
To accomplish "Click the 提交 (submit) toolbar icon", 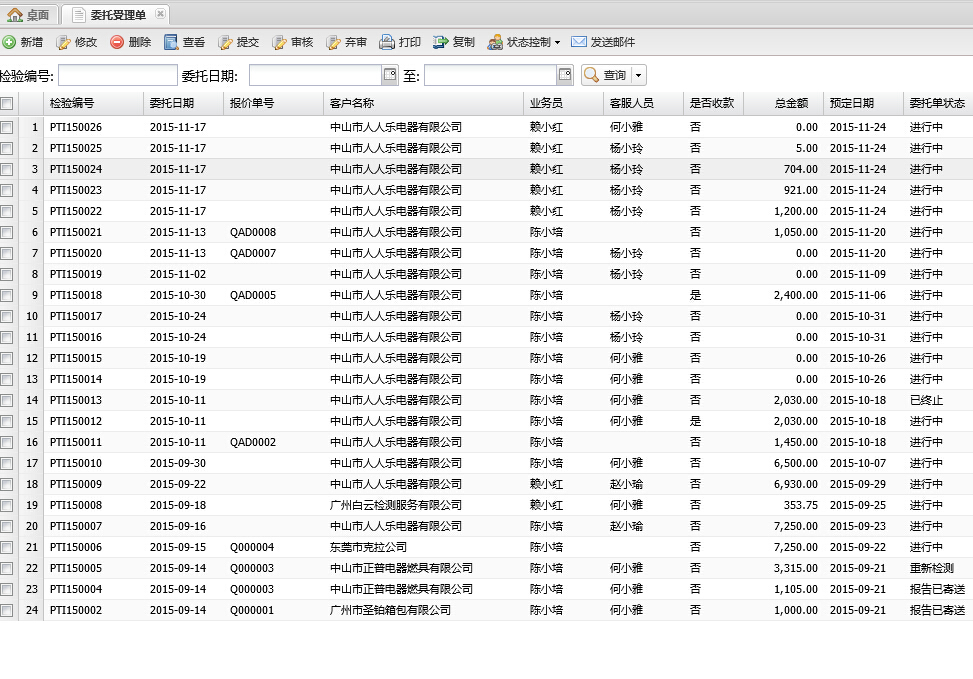I will point(225,42).
